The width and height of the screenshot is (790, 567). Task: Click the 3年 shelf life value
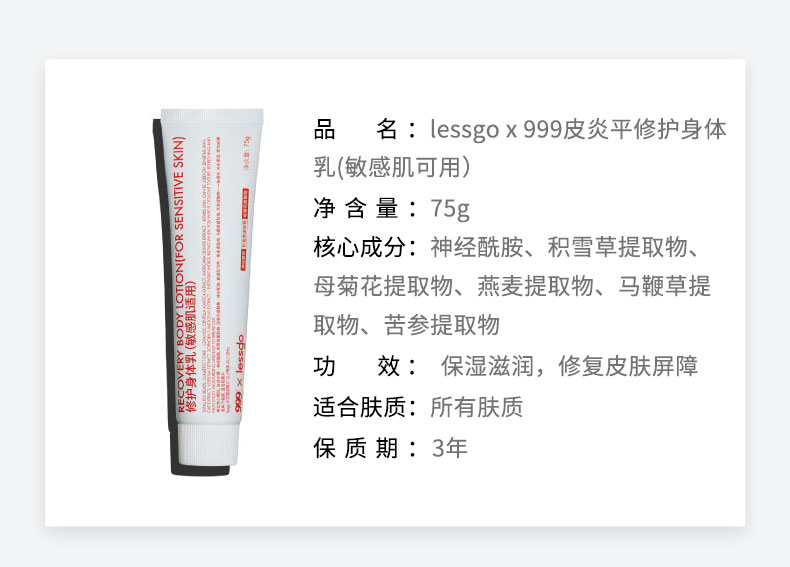pos(449,448)
